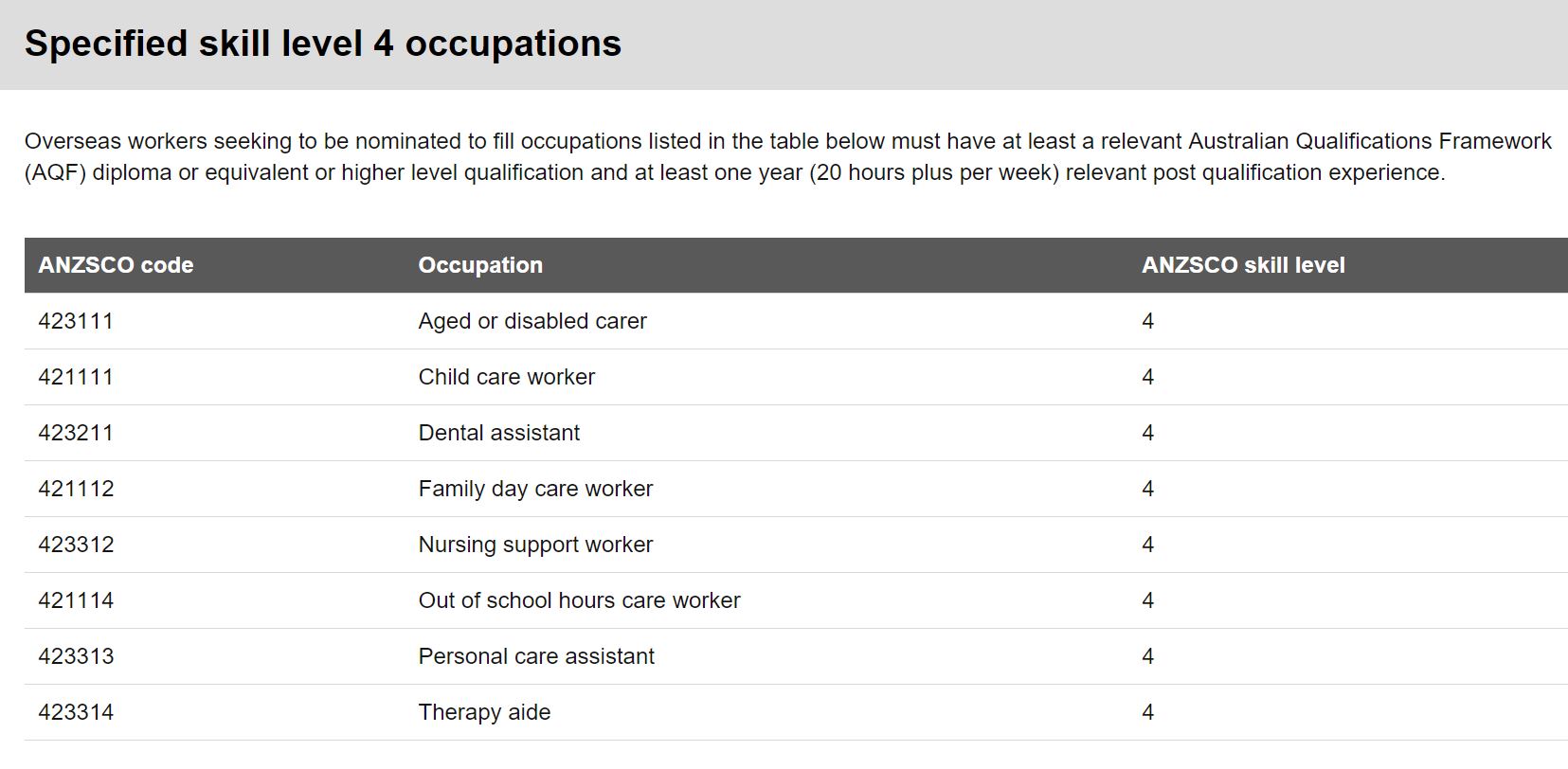
Task: Click the 'Therapy aide' occupation cell
Action: coord(484,712)
